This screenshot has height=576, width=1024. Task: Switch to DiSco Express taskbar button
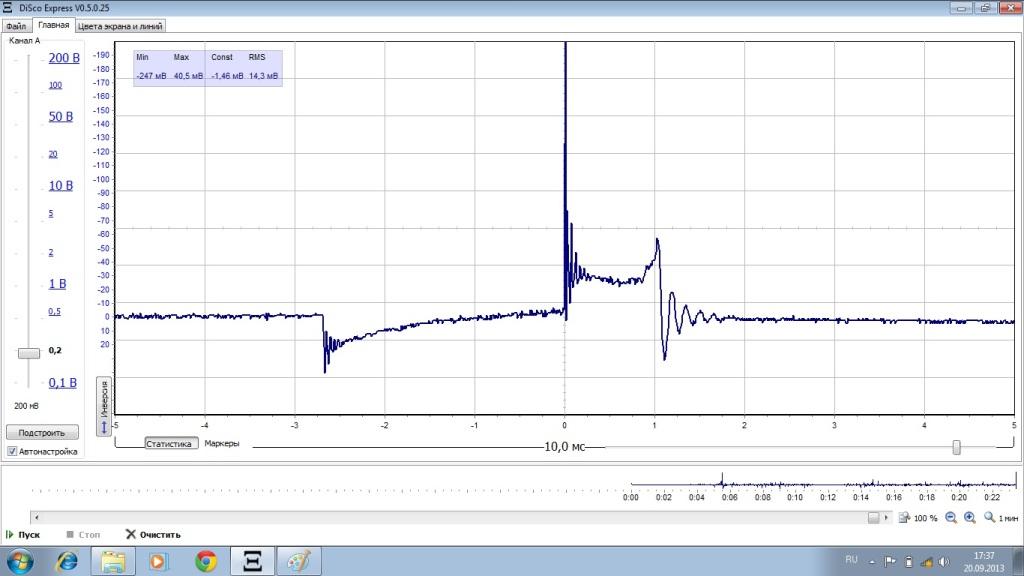(x=252, y=561)
